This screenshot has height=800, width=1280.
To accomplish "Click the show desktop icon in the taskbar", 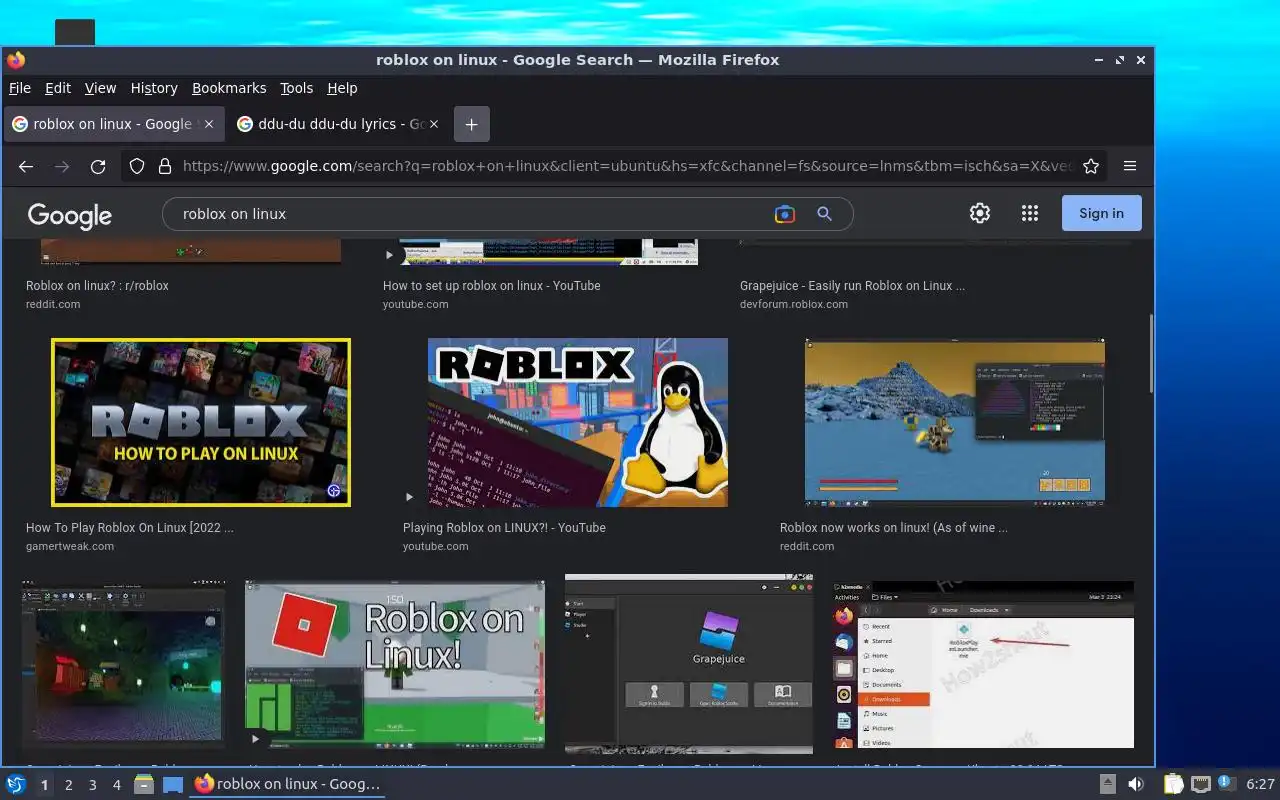I will pos(173,785).
